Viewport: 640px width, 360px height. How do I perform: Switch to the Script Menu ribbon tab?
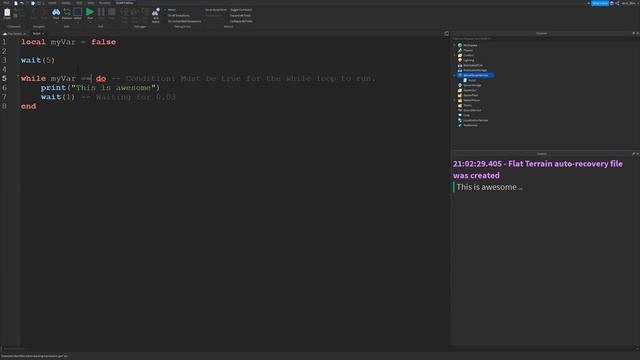[124, 3]
